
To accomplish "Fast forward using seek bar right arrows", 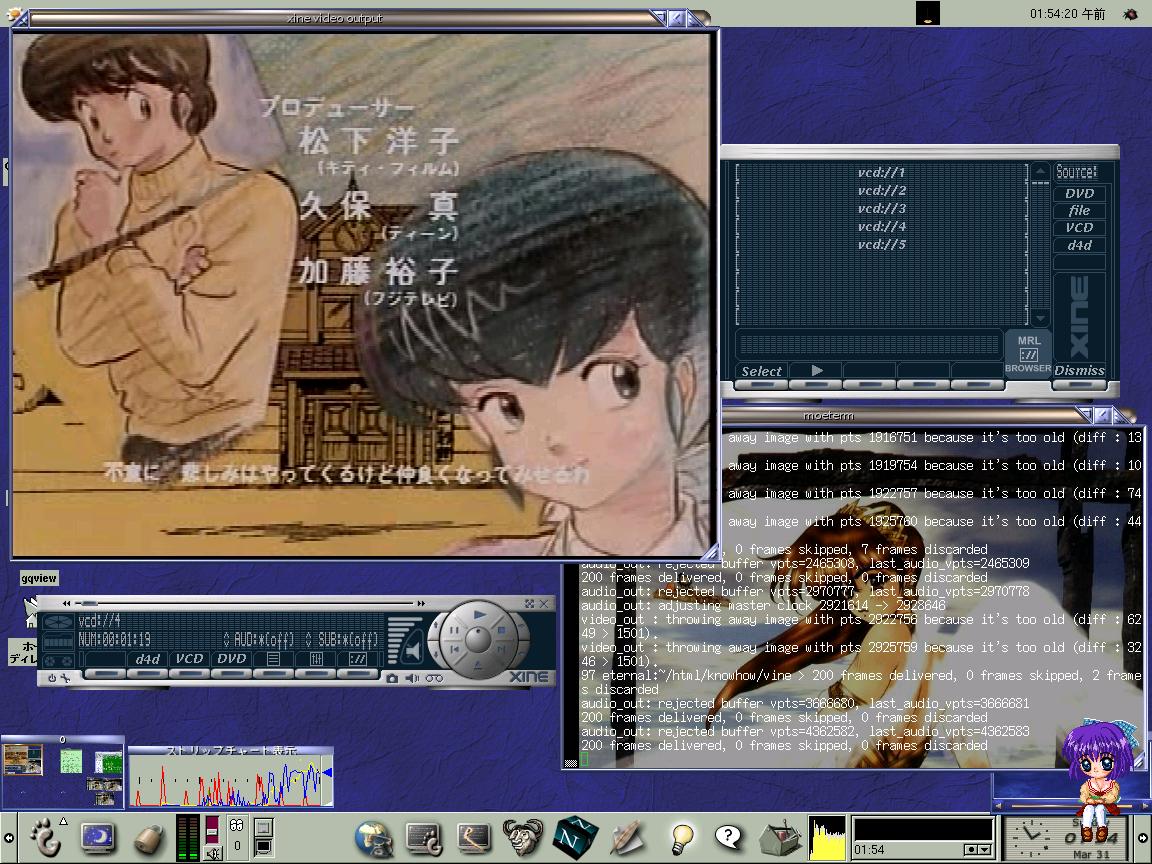I will (x=421, y=603).
